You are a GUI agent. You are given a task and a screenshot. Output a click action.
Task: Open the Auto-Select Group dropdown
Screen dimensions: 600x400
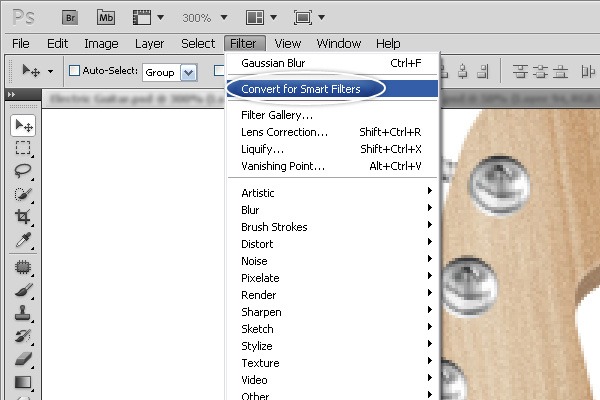189,72
